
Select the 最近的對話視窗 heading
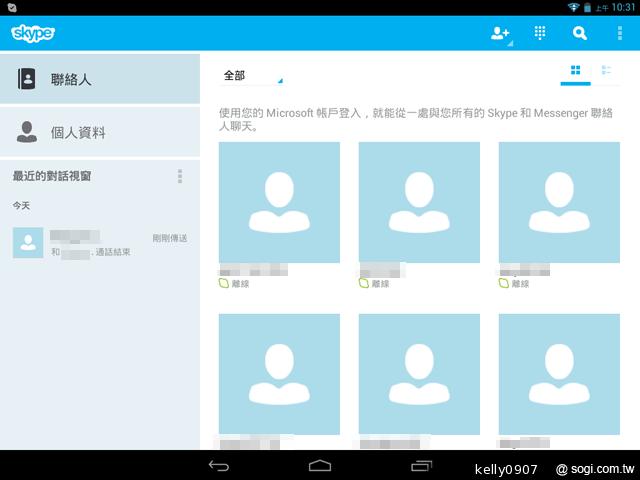click(x=52, y=176)
